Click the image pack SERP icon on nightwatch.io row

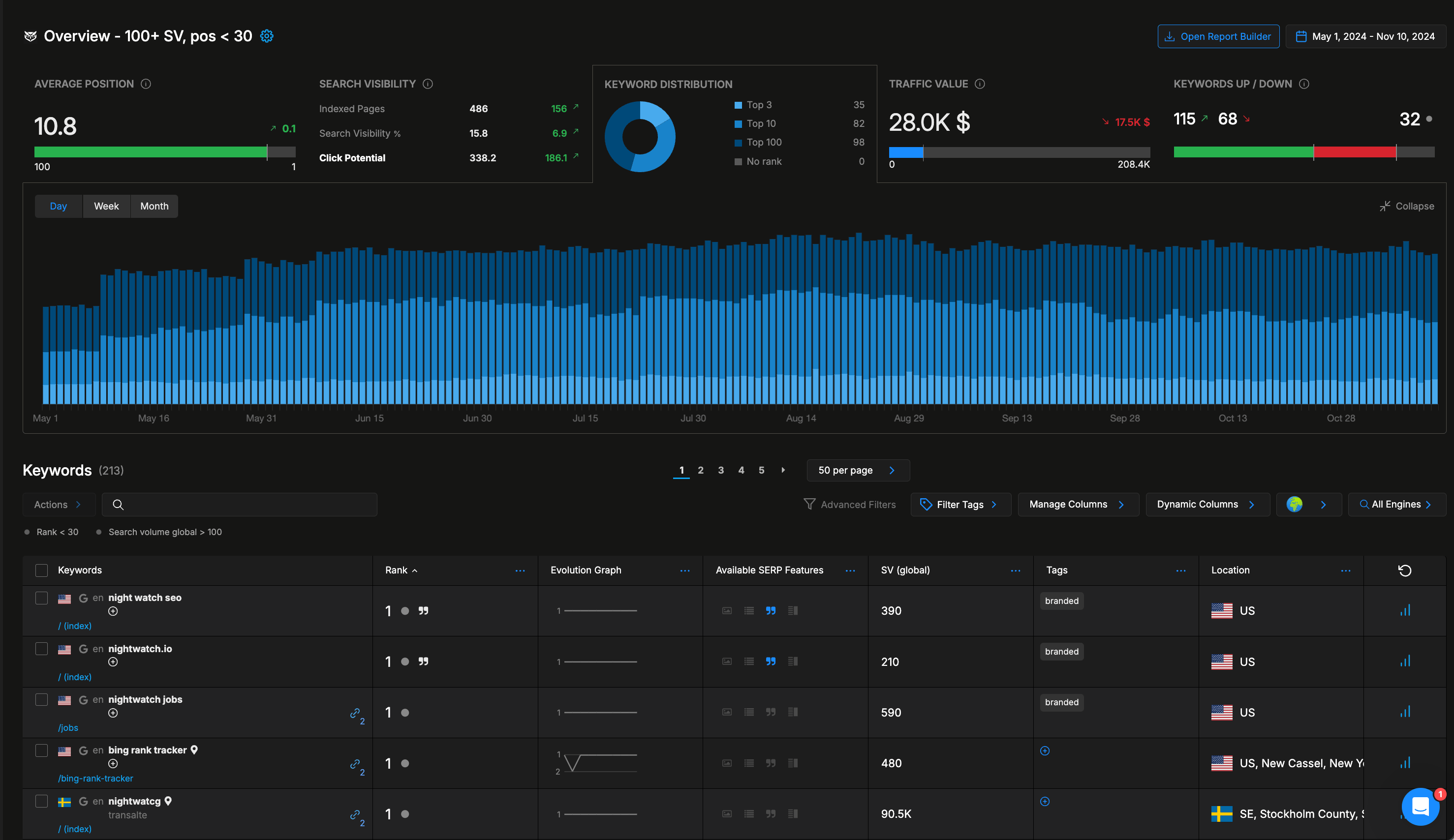[726, 661]
